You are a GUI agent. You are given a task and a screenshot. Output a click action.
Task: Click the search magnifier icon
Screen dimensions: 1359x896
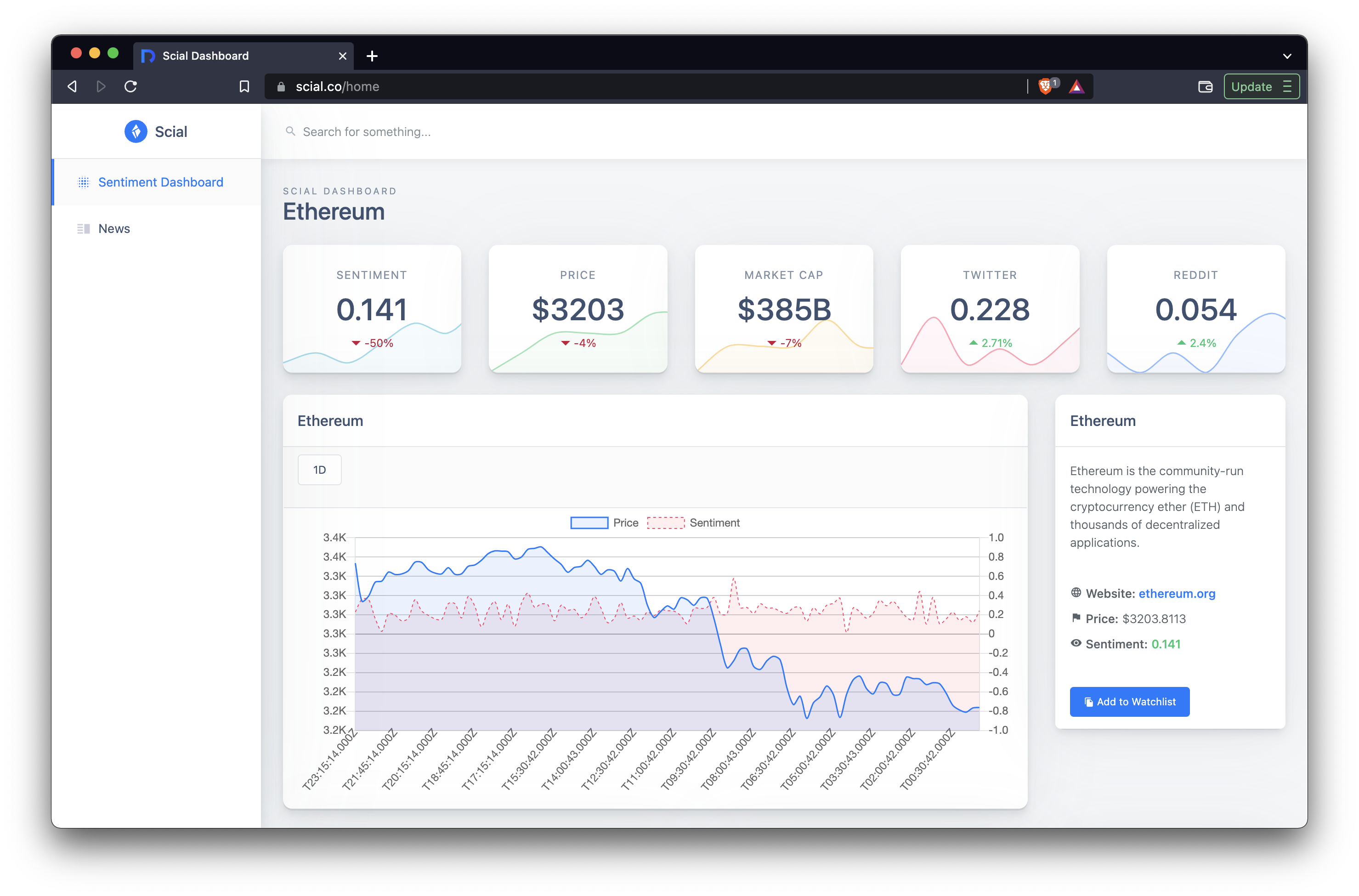pos(290,131)
